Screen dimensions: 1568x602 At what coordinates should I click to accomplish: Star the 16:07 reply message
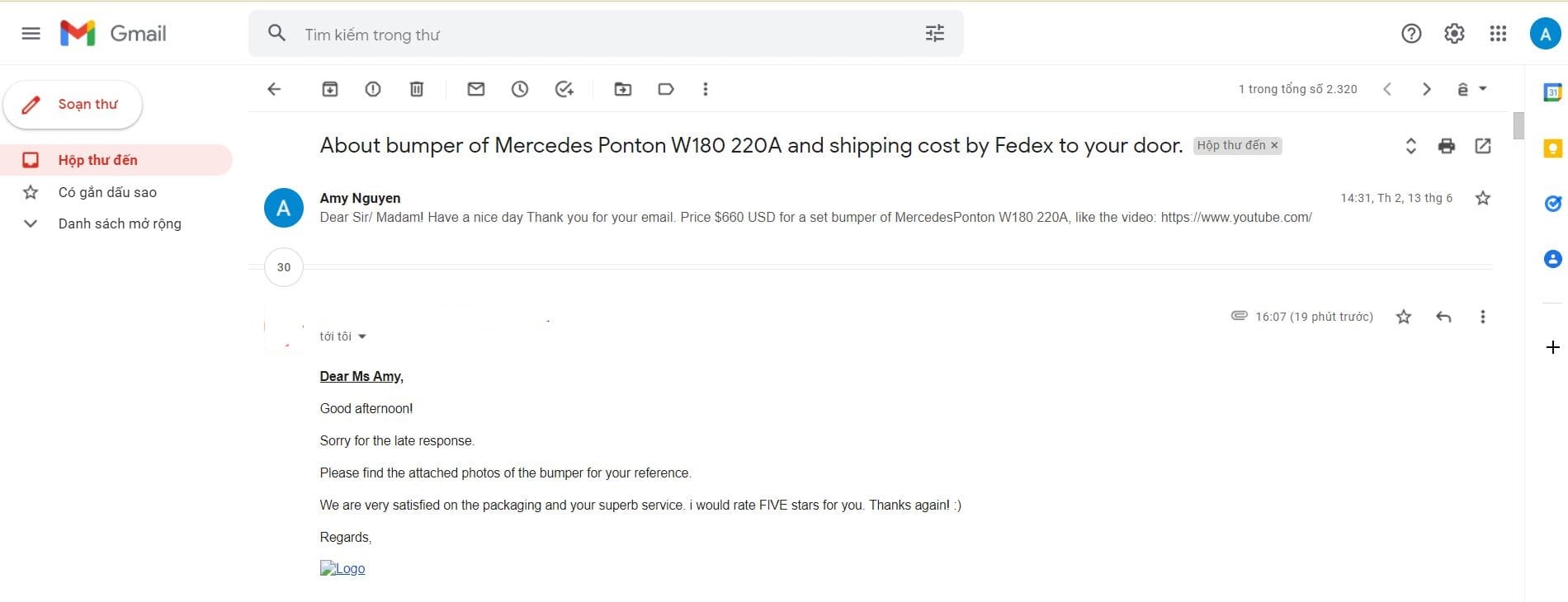[x=1404, y=317]
